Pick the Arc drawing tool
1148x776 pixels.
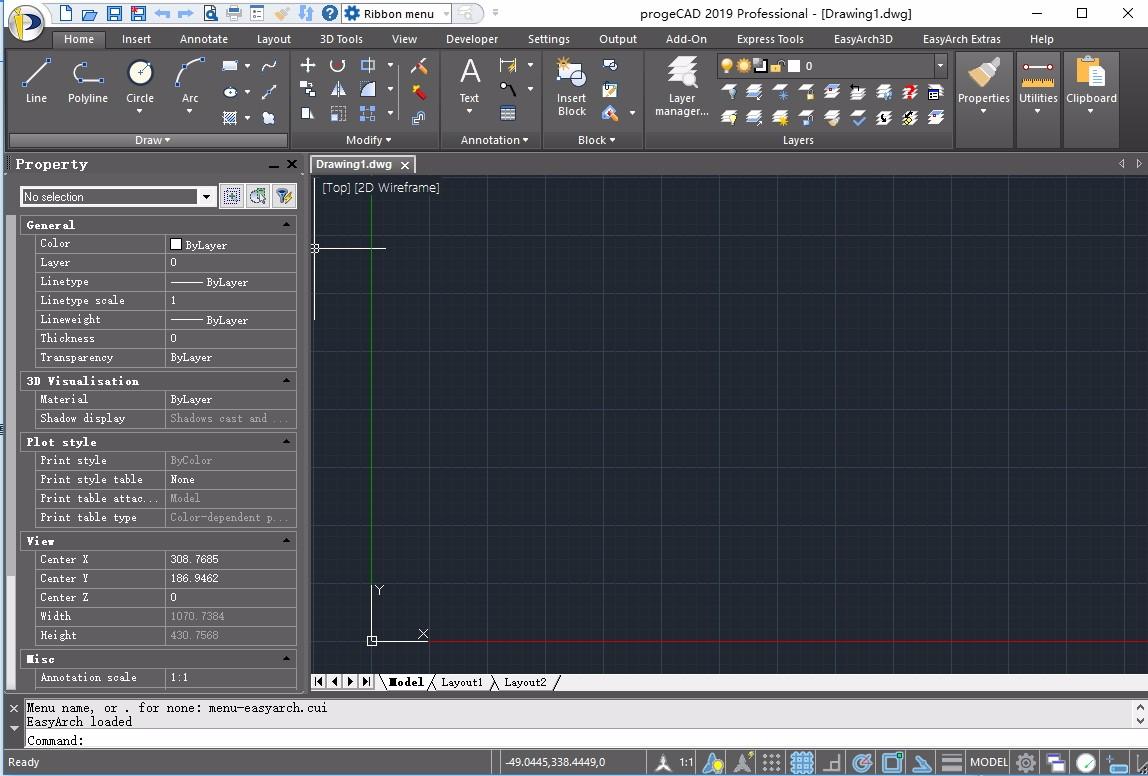pyautogui.click(x=190, y=86)
